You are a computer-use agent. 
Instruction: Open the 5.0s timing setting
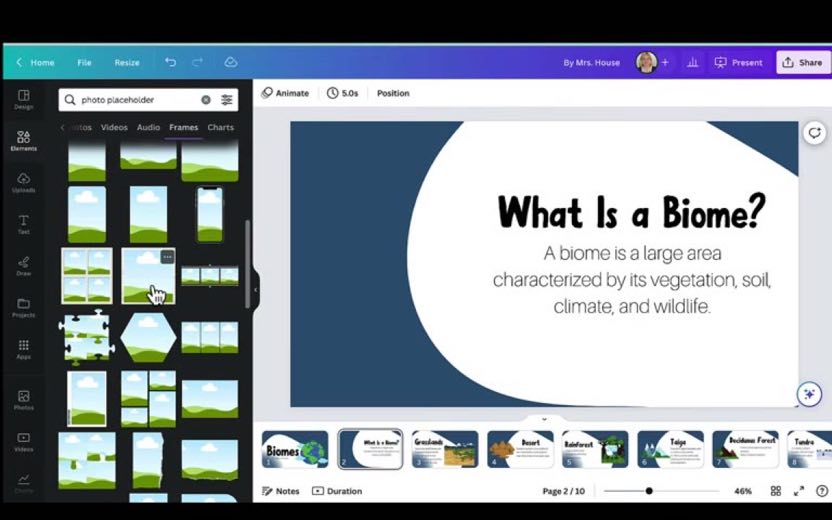[342, 93]
